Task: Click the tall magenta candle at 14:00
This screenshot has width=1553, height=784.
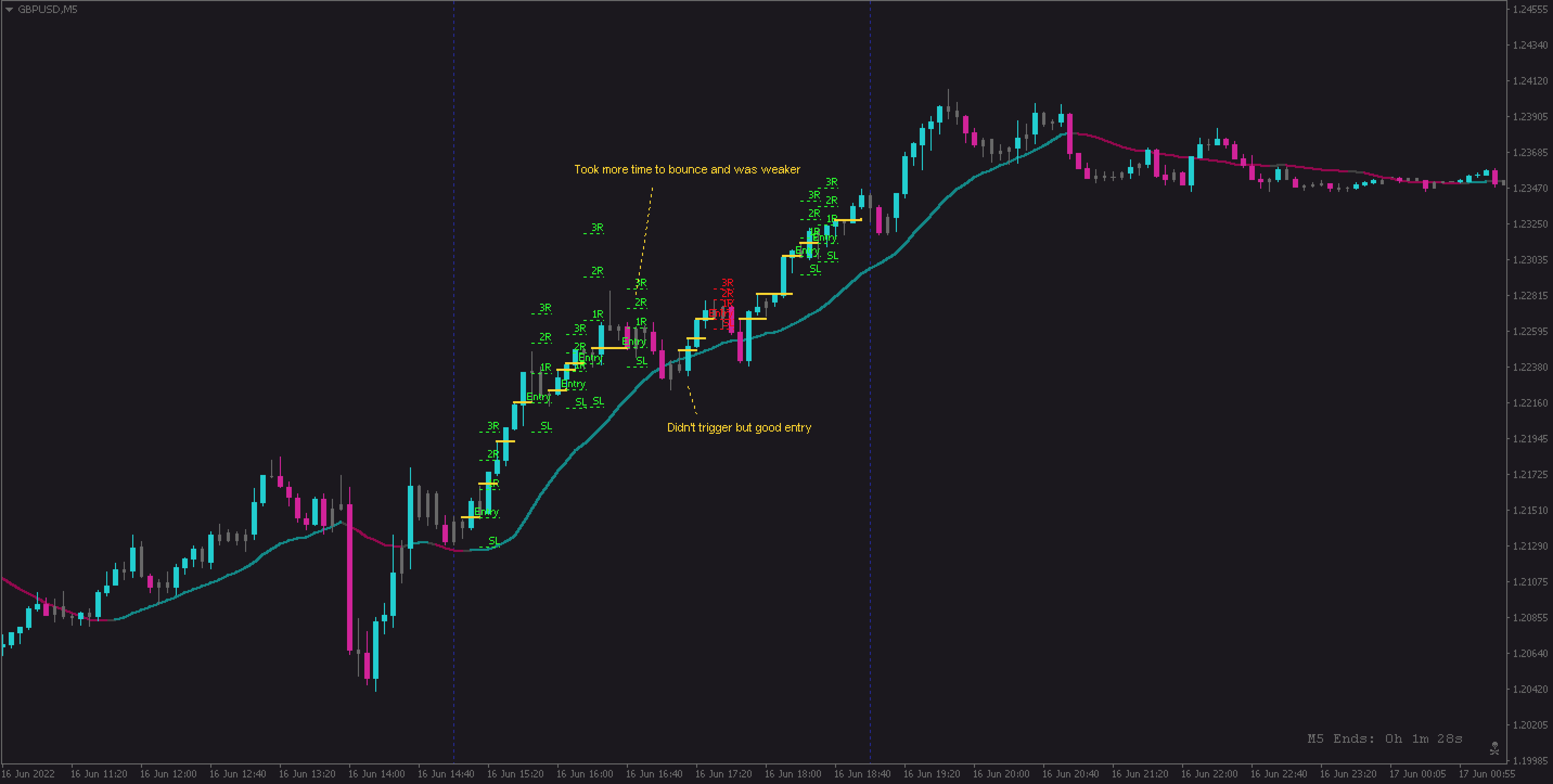Action: click(x=350, y=577)
